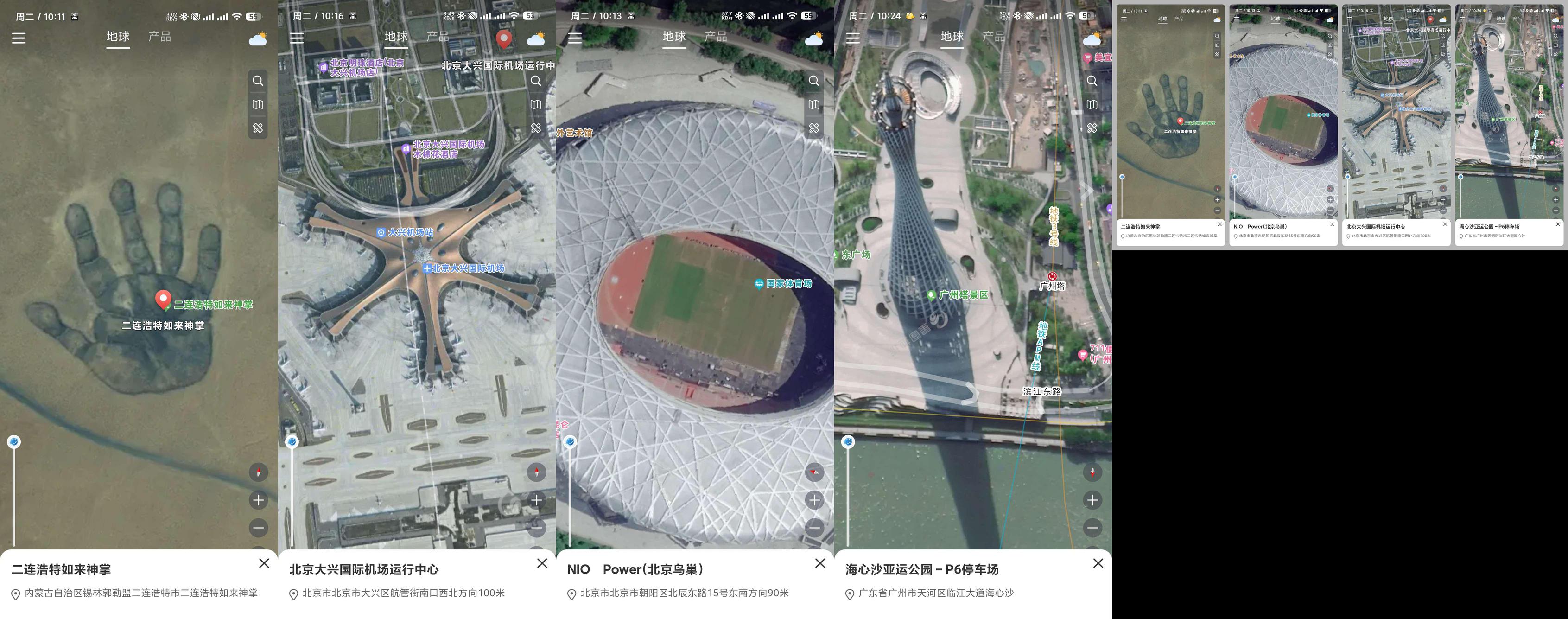This screenshot has height=619, width=1568.
Task: Open small Bird's Nest thumbnail in the collage
Action: (1284, 125)
